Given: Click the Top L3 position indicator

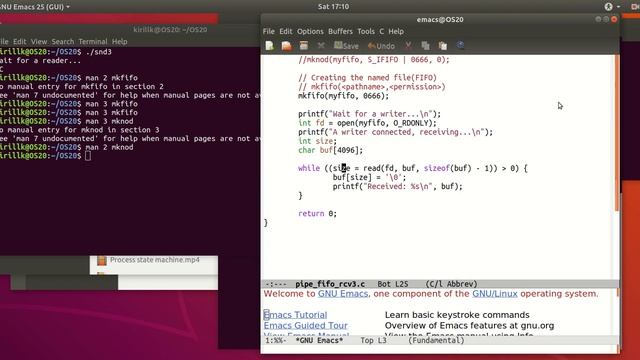Looking at the screenshot, I should click(x=373, y=340).
